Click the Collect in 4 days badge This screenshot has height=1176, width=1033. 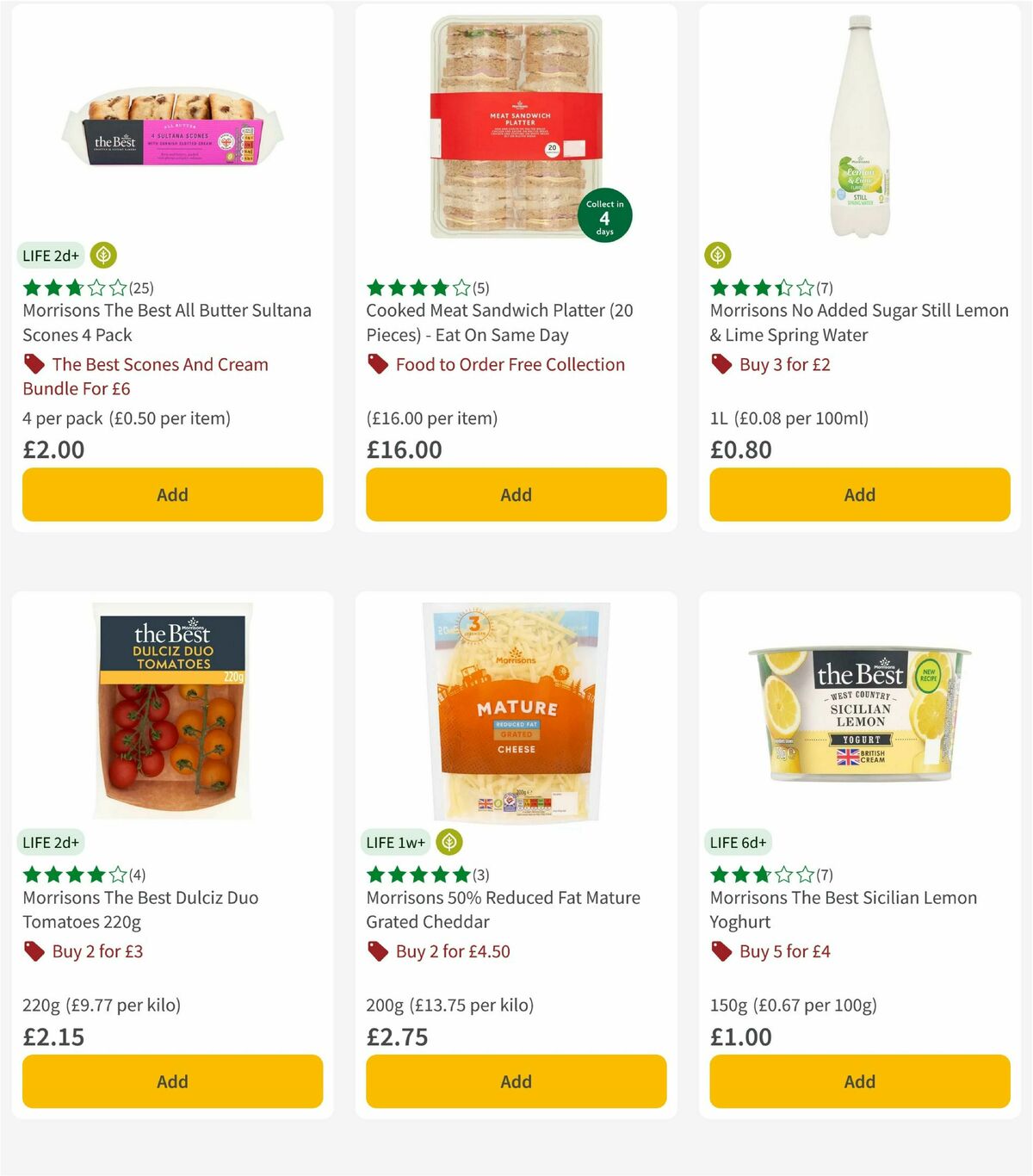point(603,215)
